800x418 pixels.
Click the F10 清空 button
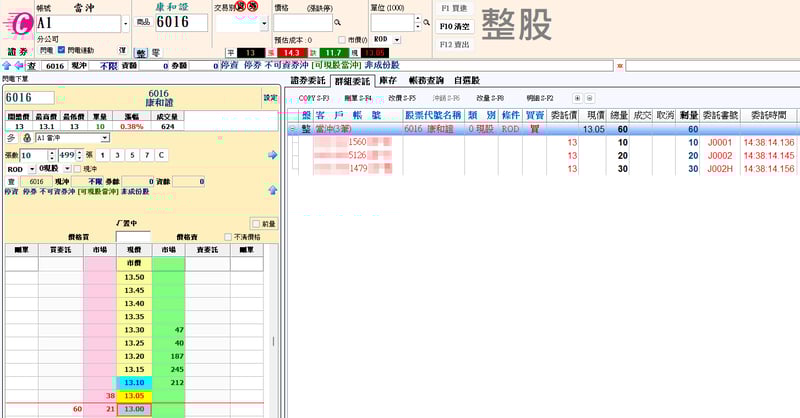click(453, 25)
